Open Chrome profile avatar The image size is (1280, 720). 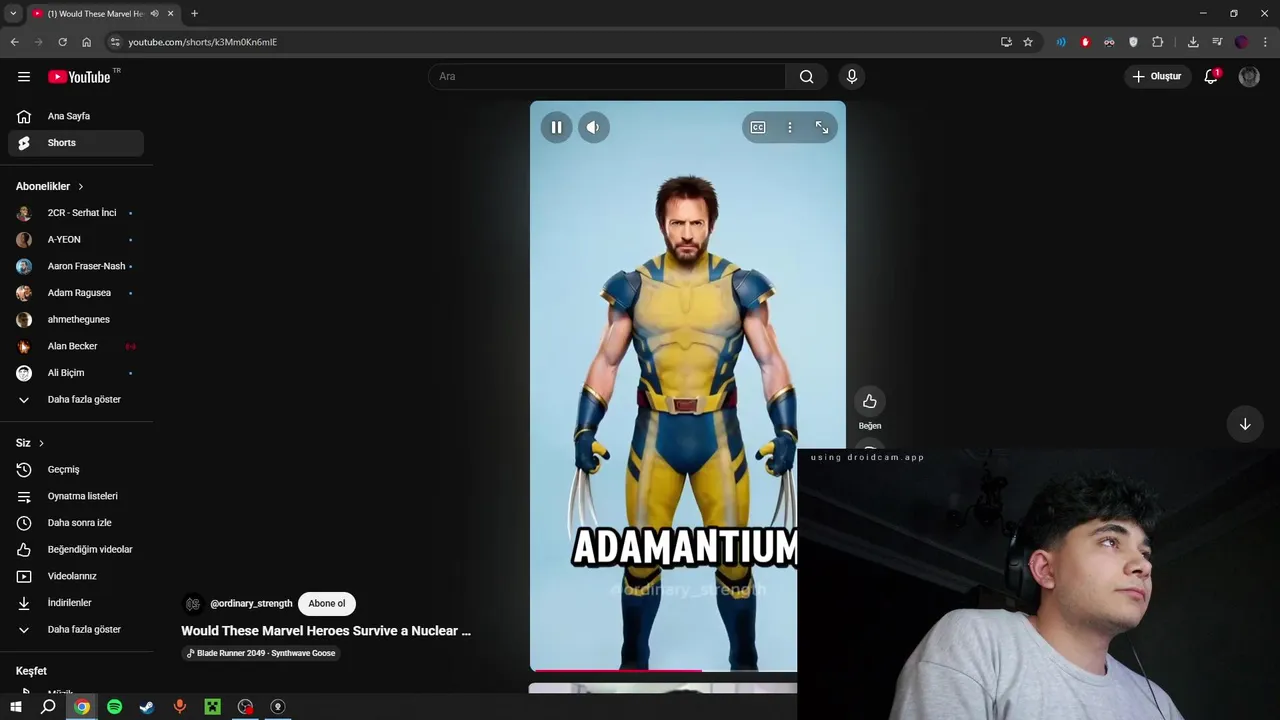click(x=1242, y=42)
